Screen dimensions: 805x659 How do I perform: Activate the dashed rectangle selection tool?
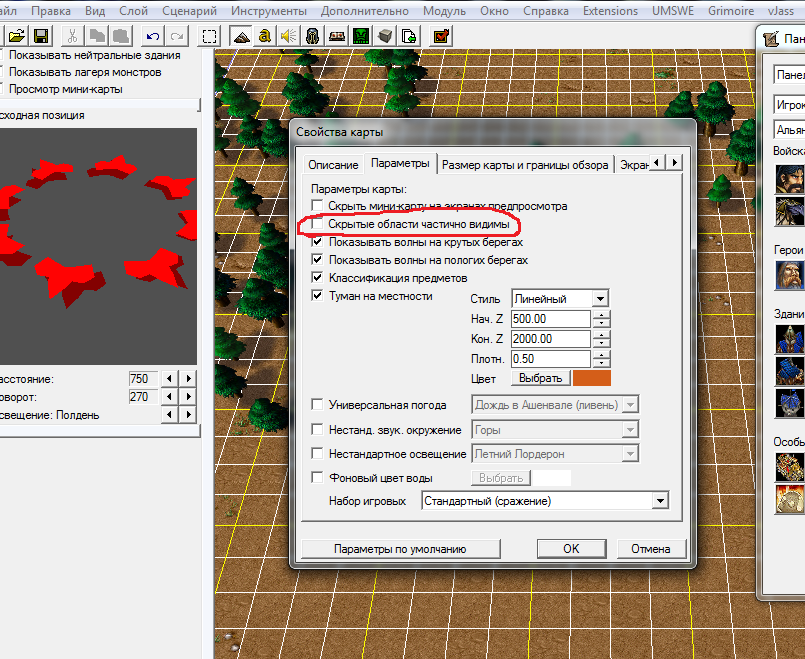click(209, 36)
